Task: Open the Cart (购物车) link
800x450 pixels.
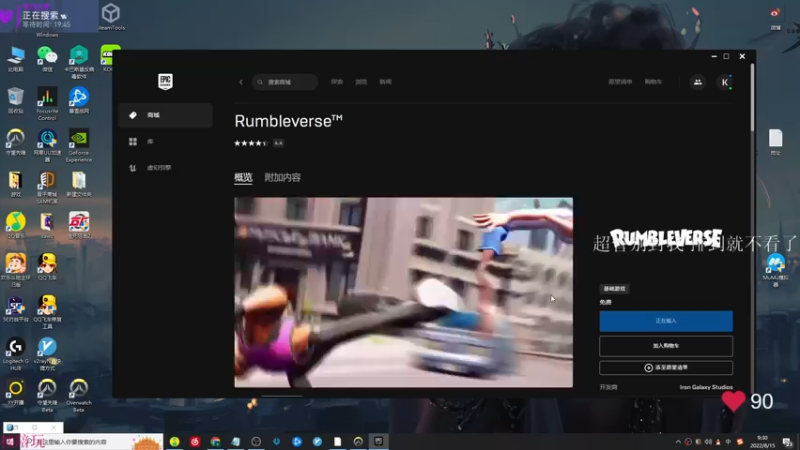Action: tap(653, 82)
